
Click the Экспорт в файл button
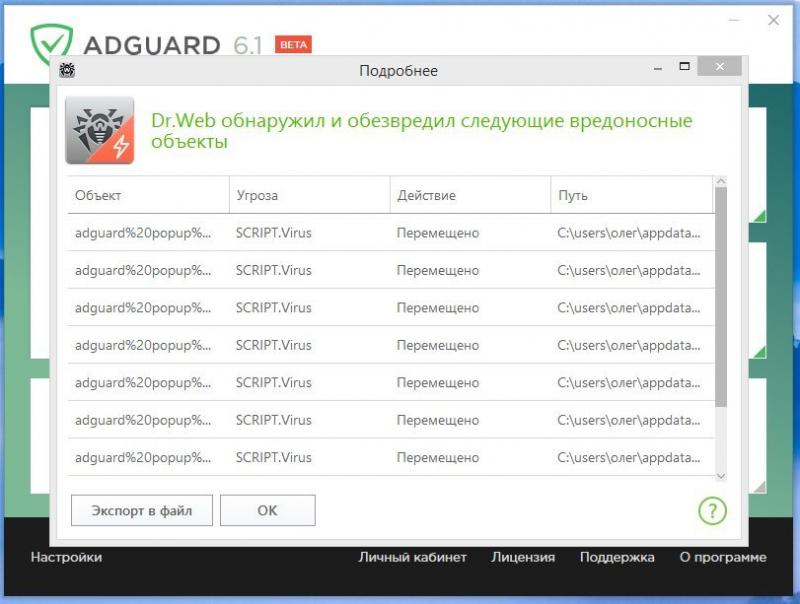(142, 510)
